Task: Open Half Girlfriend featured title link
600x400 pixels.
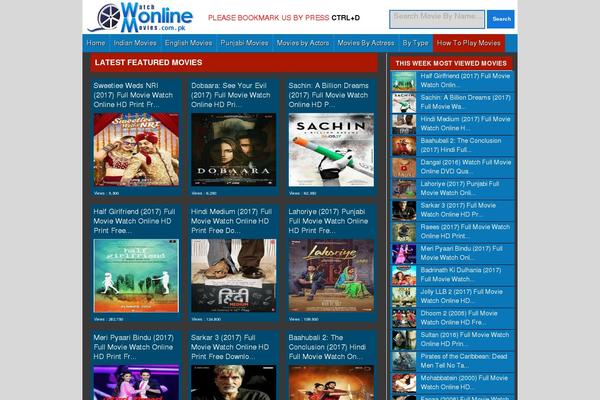Action: (x=134, y=221)
